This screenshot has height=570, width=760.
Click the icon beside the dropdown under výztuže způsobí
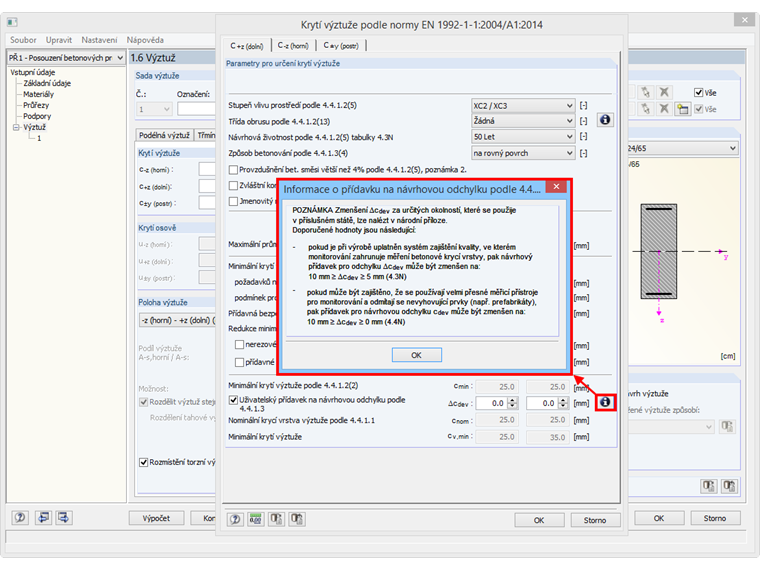point(727,427)
